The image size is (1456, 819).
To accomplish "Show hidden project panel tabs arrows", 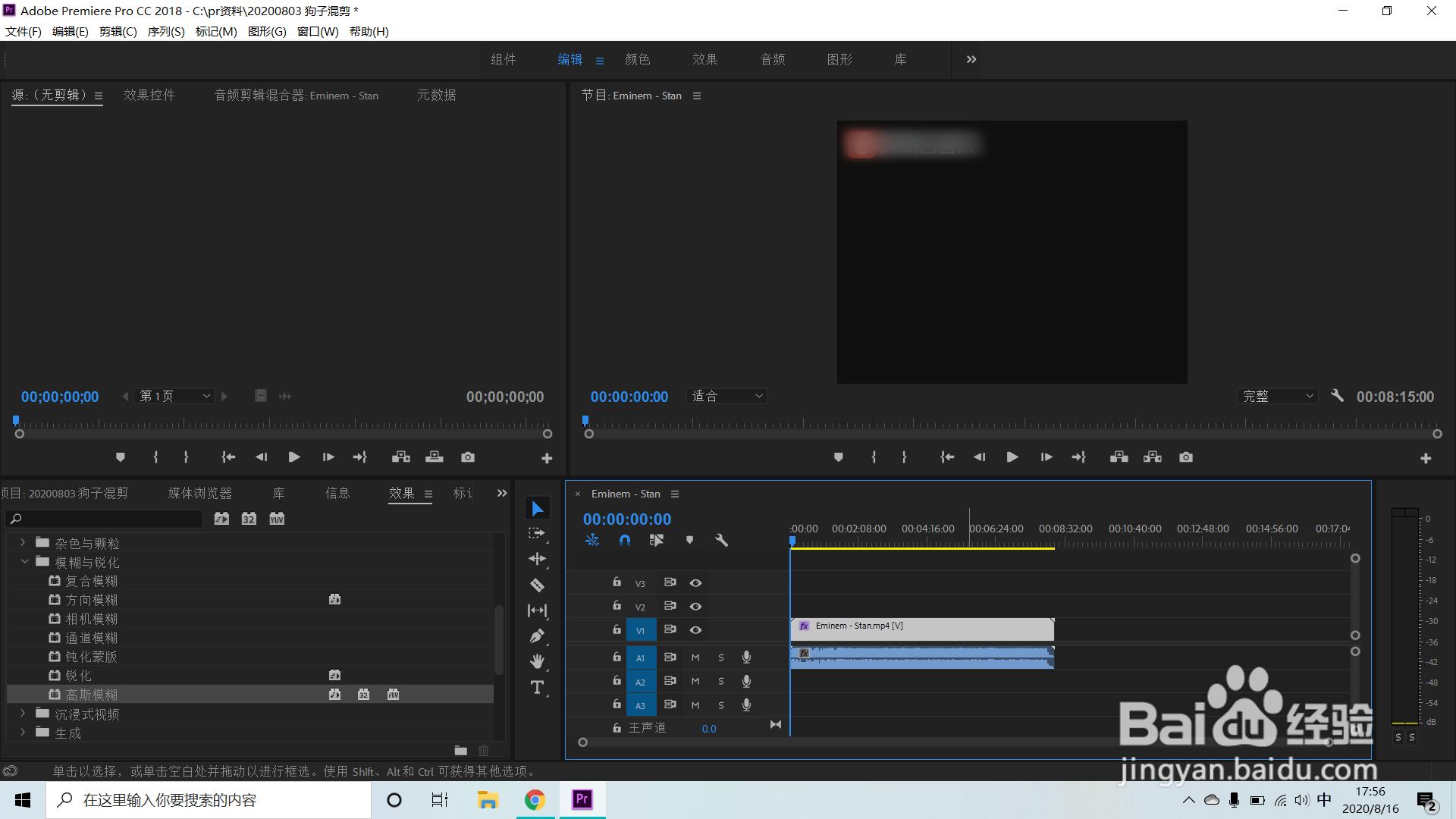I will click(502, 493).
